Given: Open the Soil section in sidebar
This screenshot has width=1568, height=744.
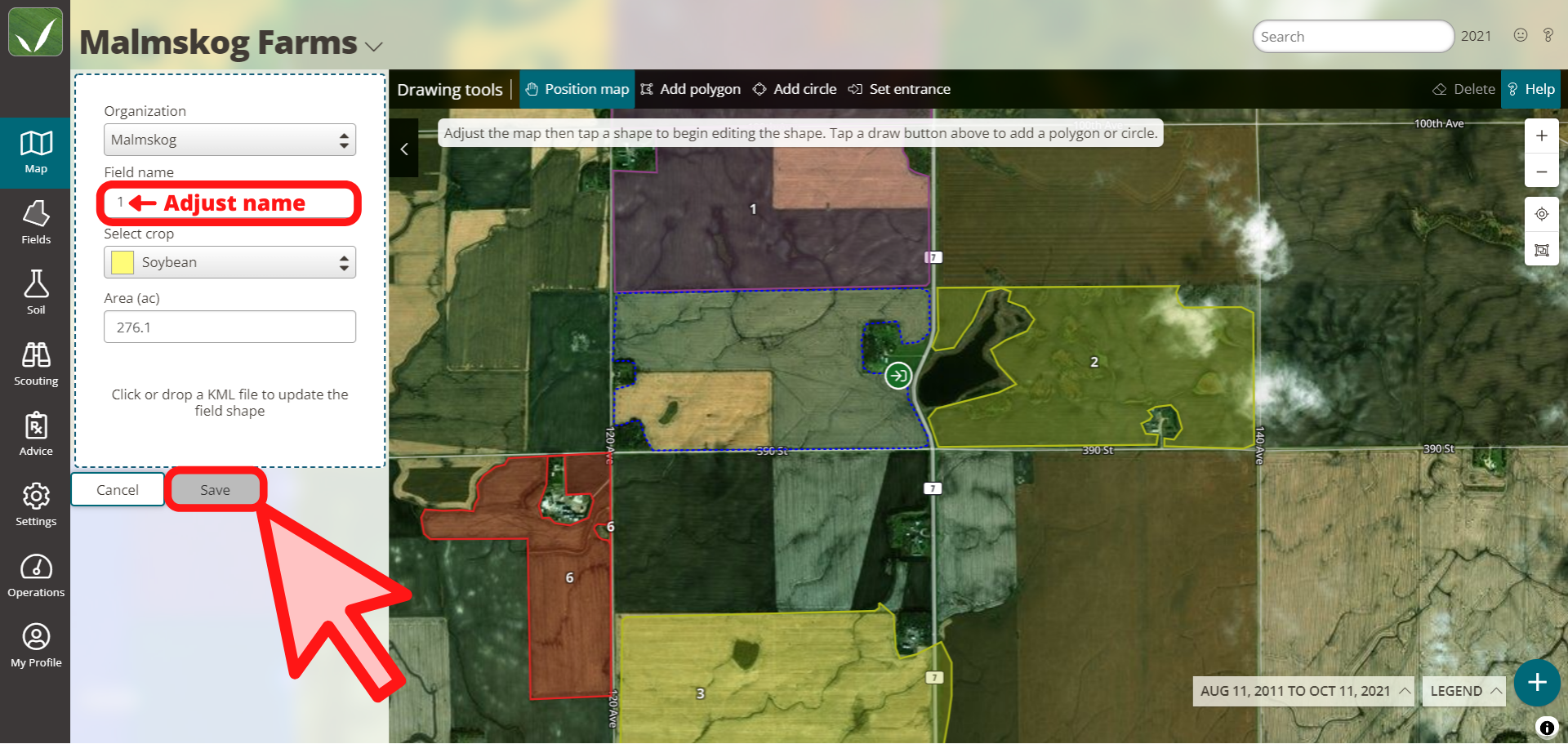Looking at the screenshot, I should [35, 294].
